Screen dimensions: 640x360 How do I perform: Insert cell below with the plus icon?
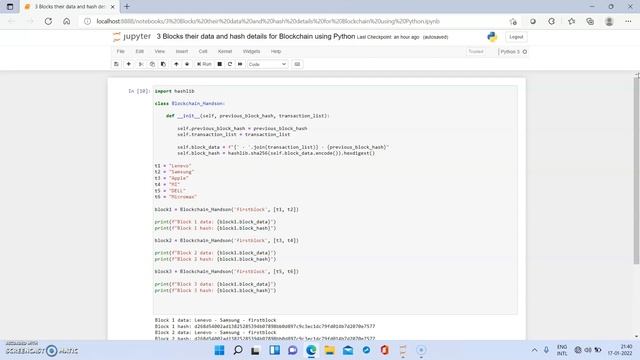pos(129,64)
